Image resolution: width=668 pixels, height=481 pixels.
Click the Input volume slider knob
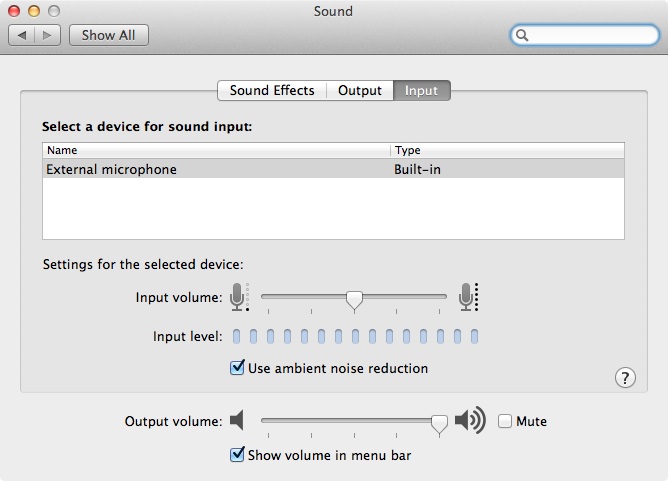tap(354, 300)
